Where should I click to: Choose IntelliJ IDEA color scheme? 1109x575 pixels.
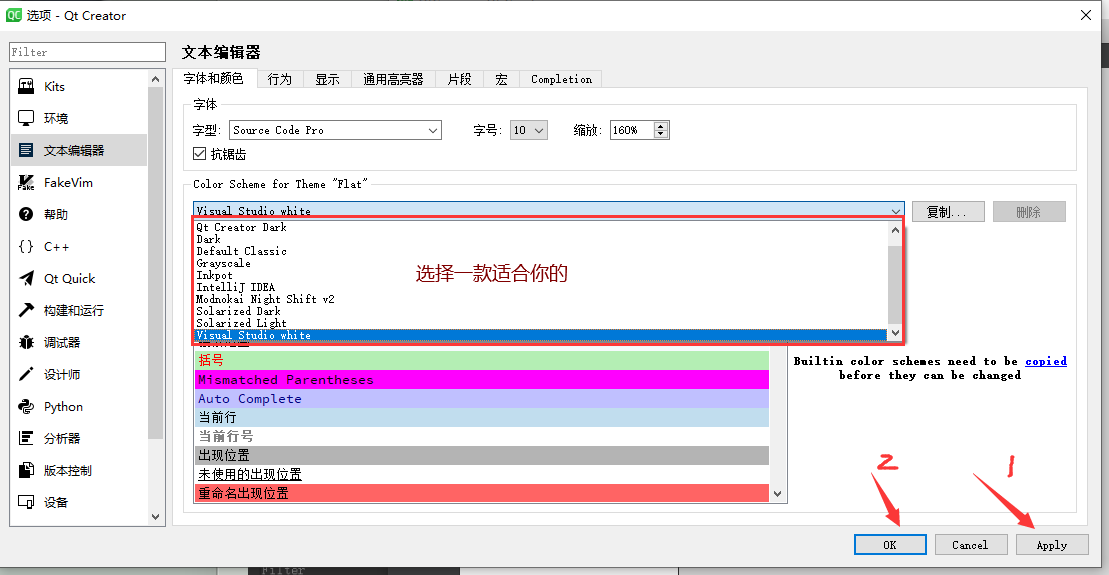pyautogui.click(x=541, y=287)
